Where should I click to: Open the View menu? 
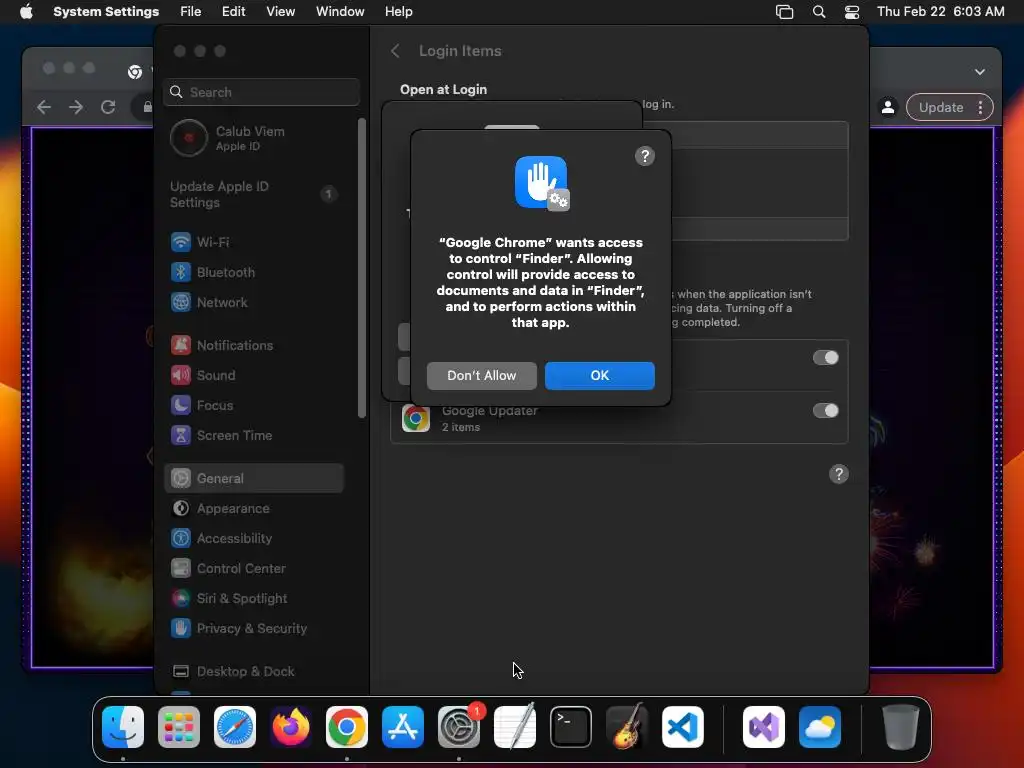click(281, 12)
